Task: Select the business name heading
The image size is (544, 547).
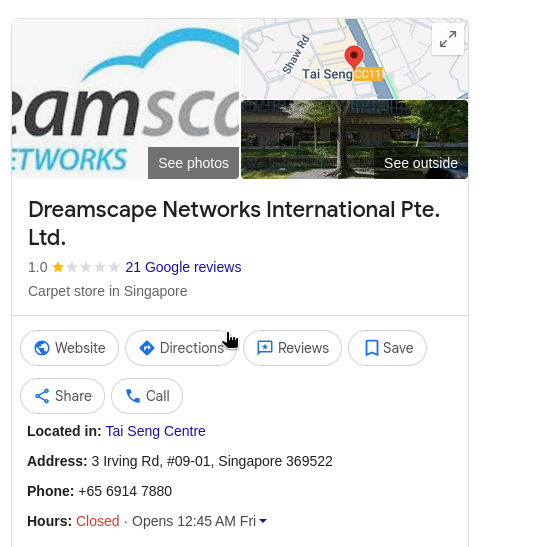Action: (x=234, y=223)
